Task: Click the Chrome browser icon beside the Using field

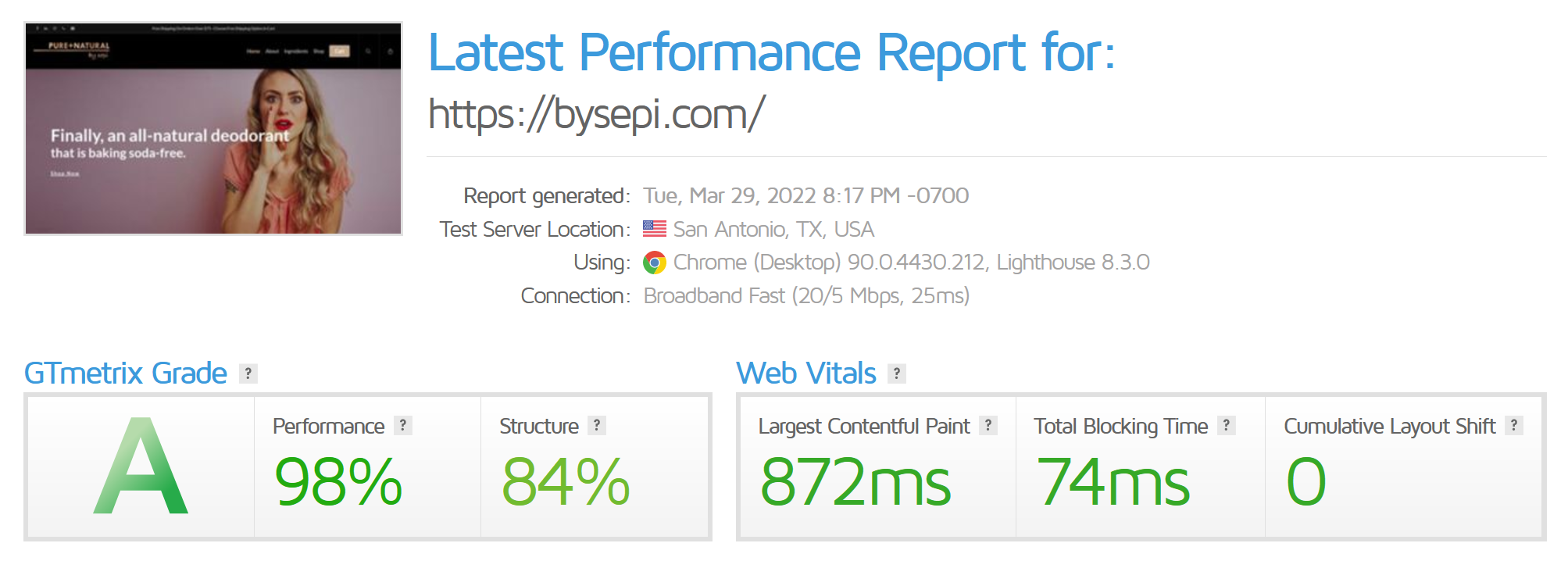Action: tap(655, 262)
